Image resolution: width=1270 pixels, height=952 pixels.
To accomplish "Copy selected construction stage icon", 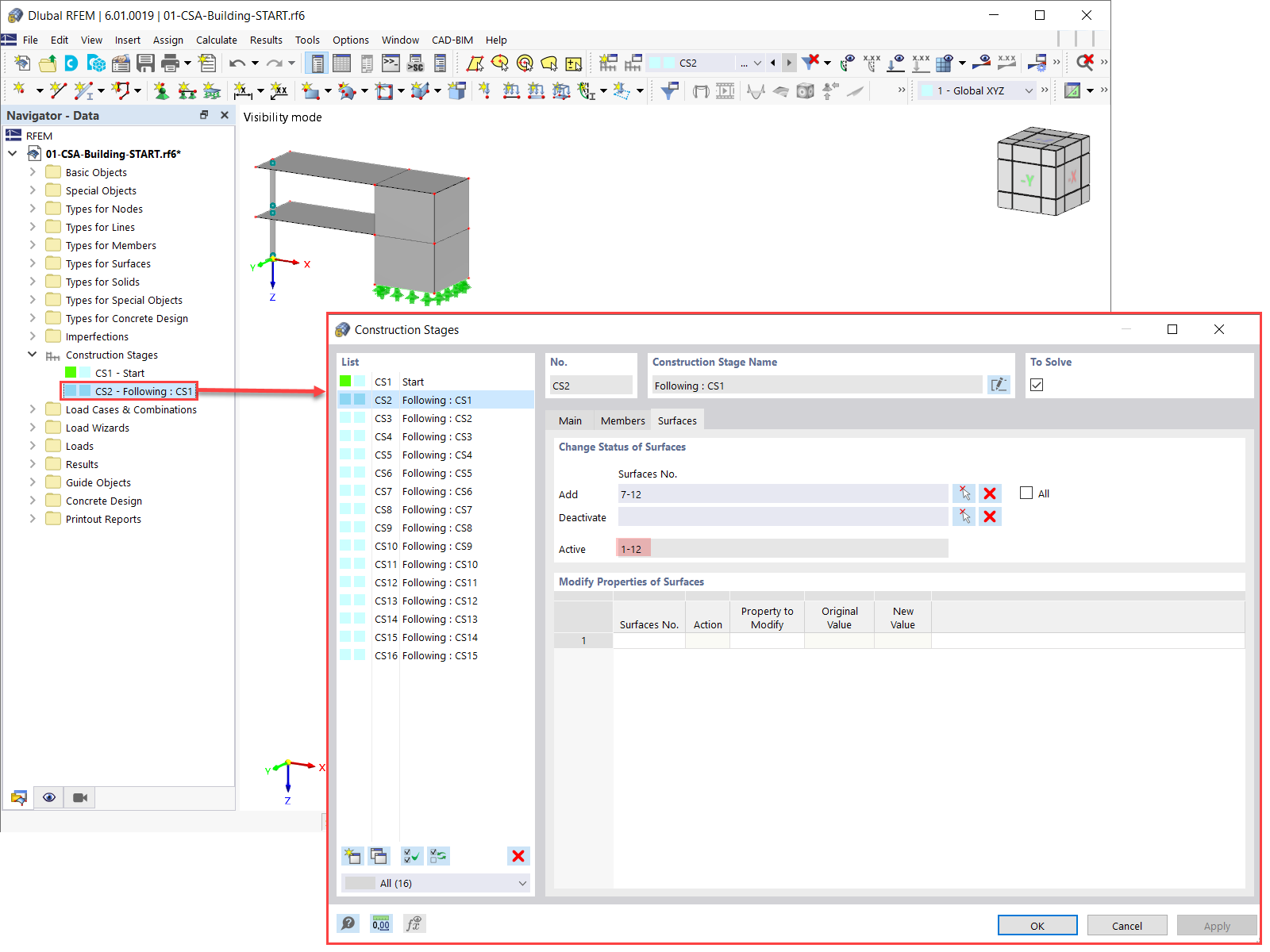I will (379, 856).
